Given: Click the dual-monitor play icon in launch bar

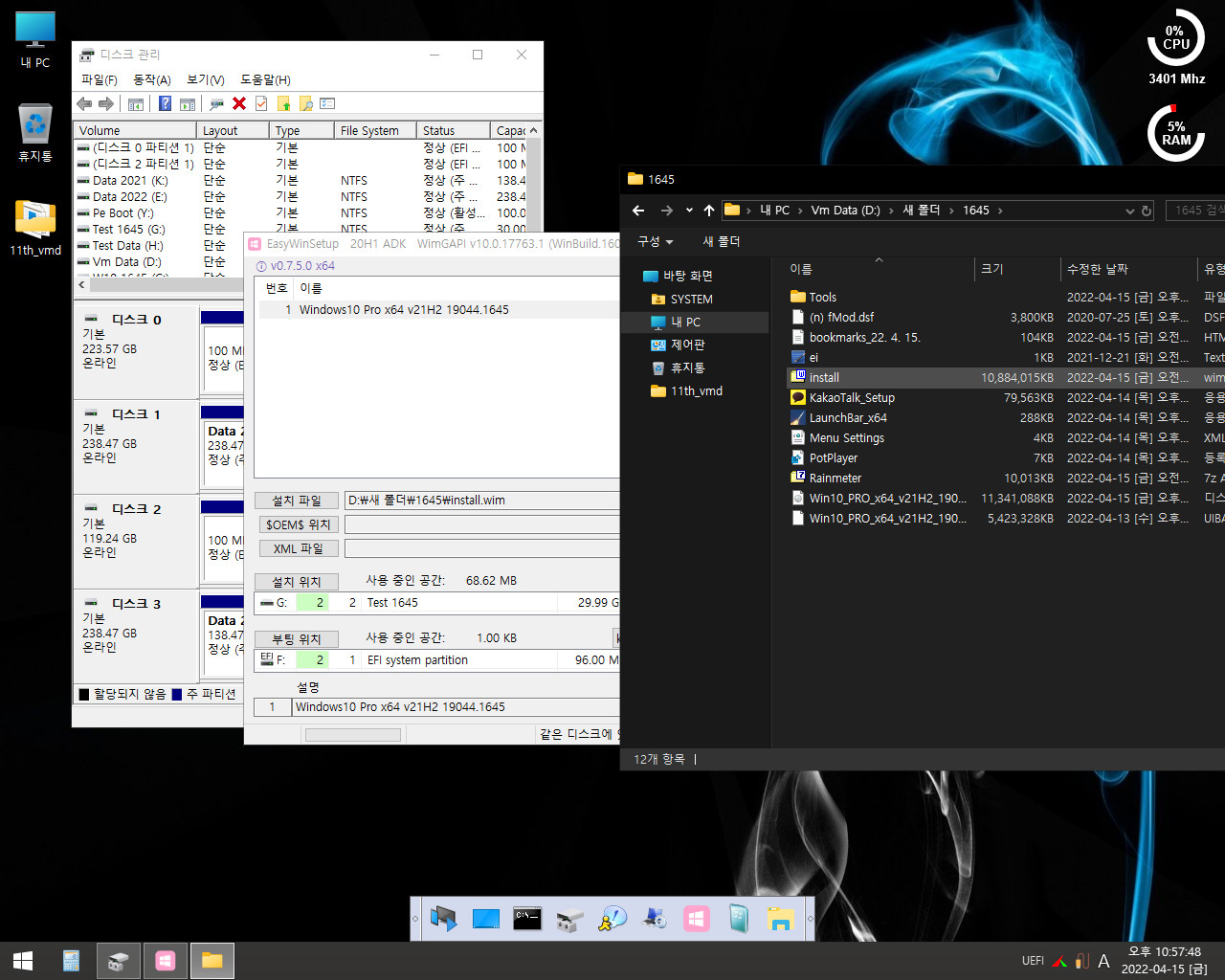Looking at the screenshot, I should click(x=443, y=919).
